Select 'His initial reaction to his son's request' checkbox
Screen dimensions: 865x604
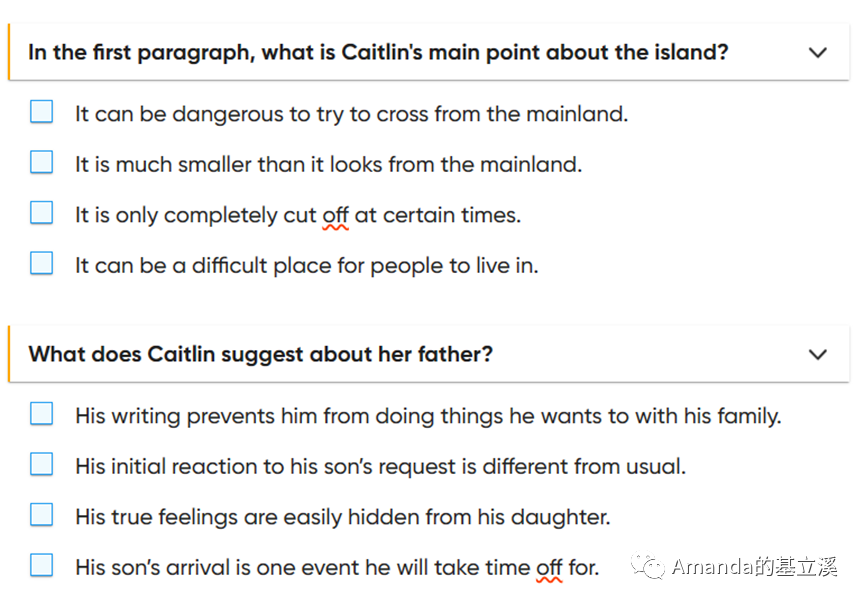(x=41, y=464)
